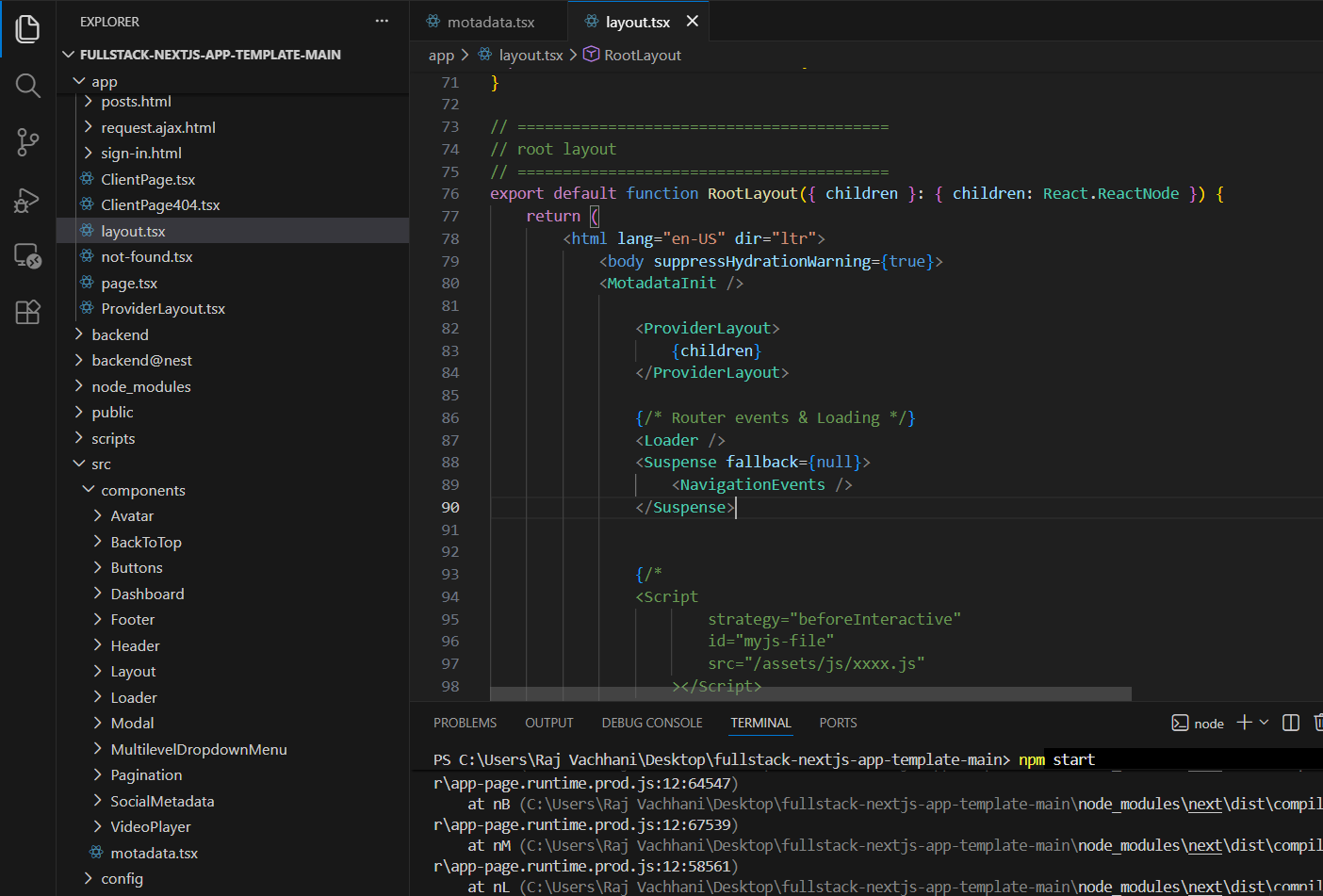Switch to the DEBUG CONSOLE panel tab
The image size is (1323, 896).
tap(652, 723)
